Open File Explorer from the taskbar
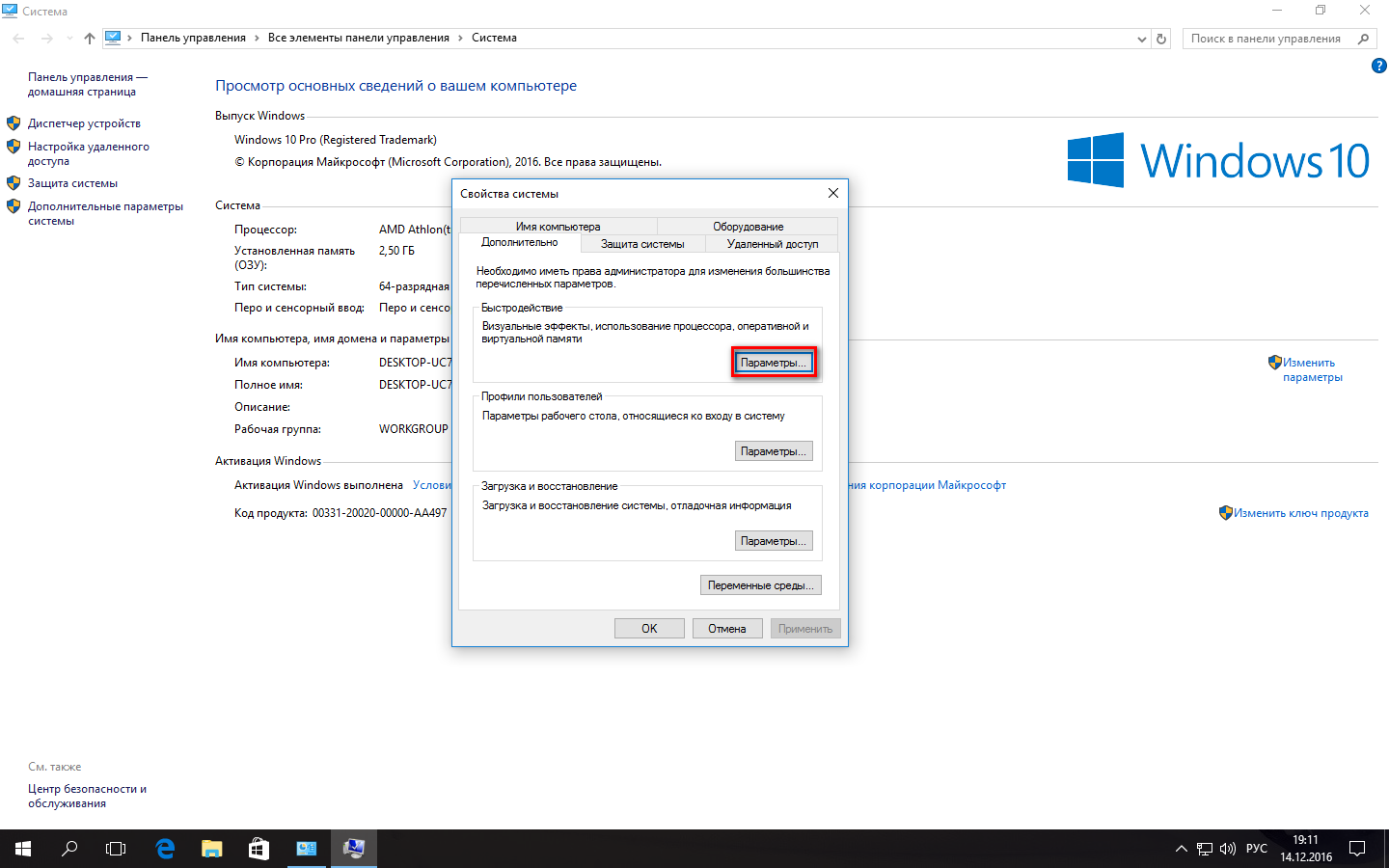1389x868 pixels. click(212, 849)
